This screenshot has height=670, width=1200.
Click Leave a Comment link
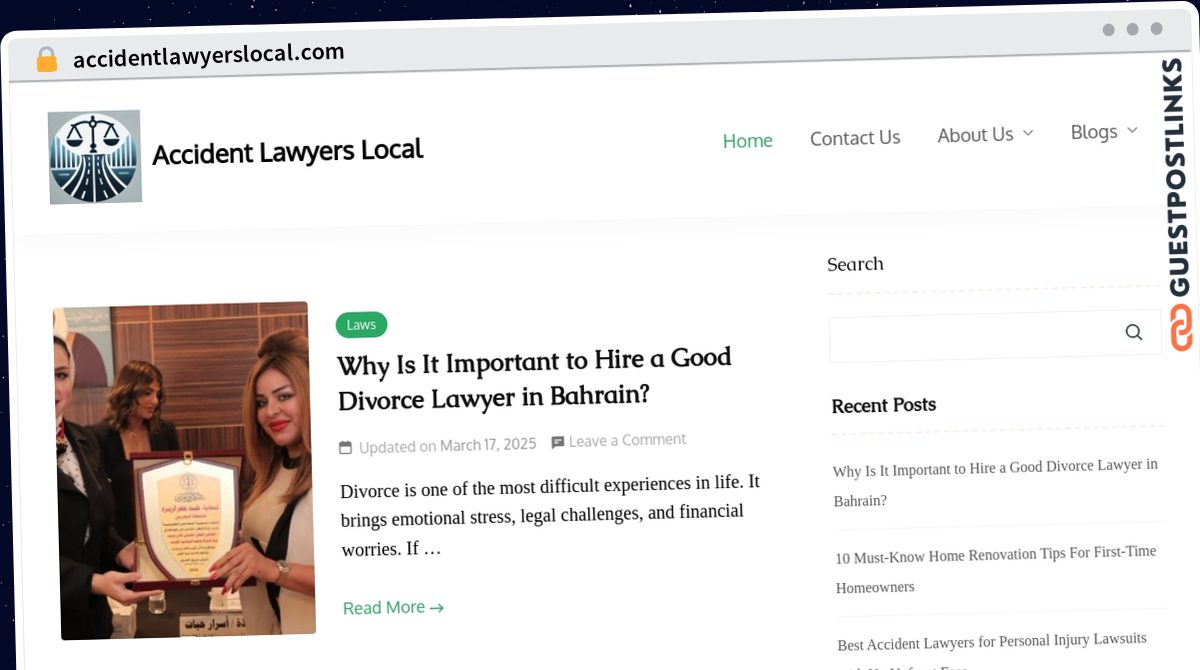coord(627,440)
